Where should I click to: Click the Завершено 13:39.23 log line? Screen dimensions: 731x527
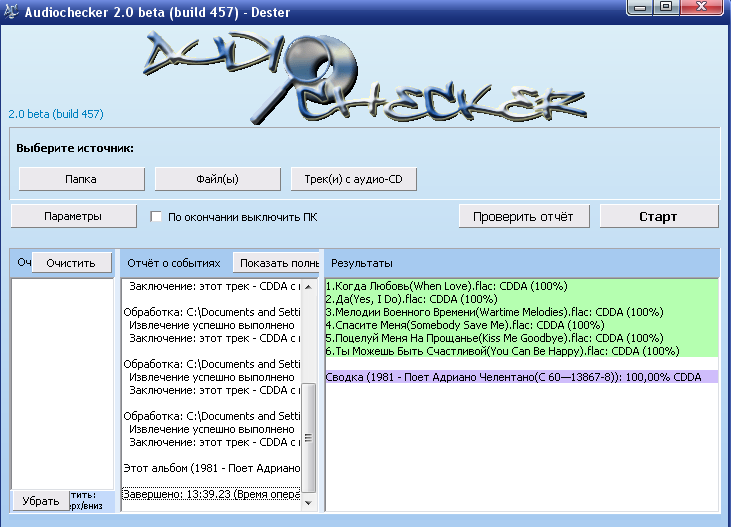tap(211, 493)
